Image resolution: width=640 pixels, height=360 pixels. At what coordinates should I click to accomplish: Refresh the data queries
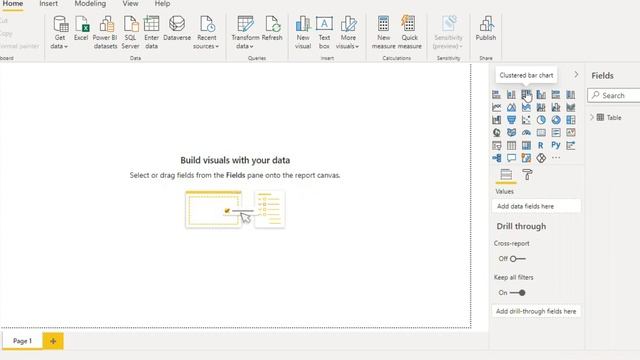tap(272, 28)
